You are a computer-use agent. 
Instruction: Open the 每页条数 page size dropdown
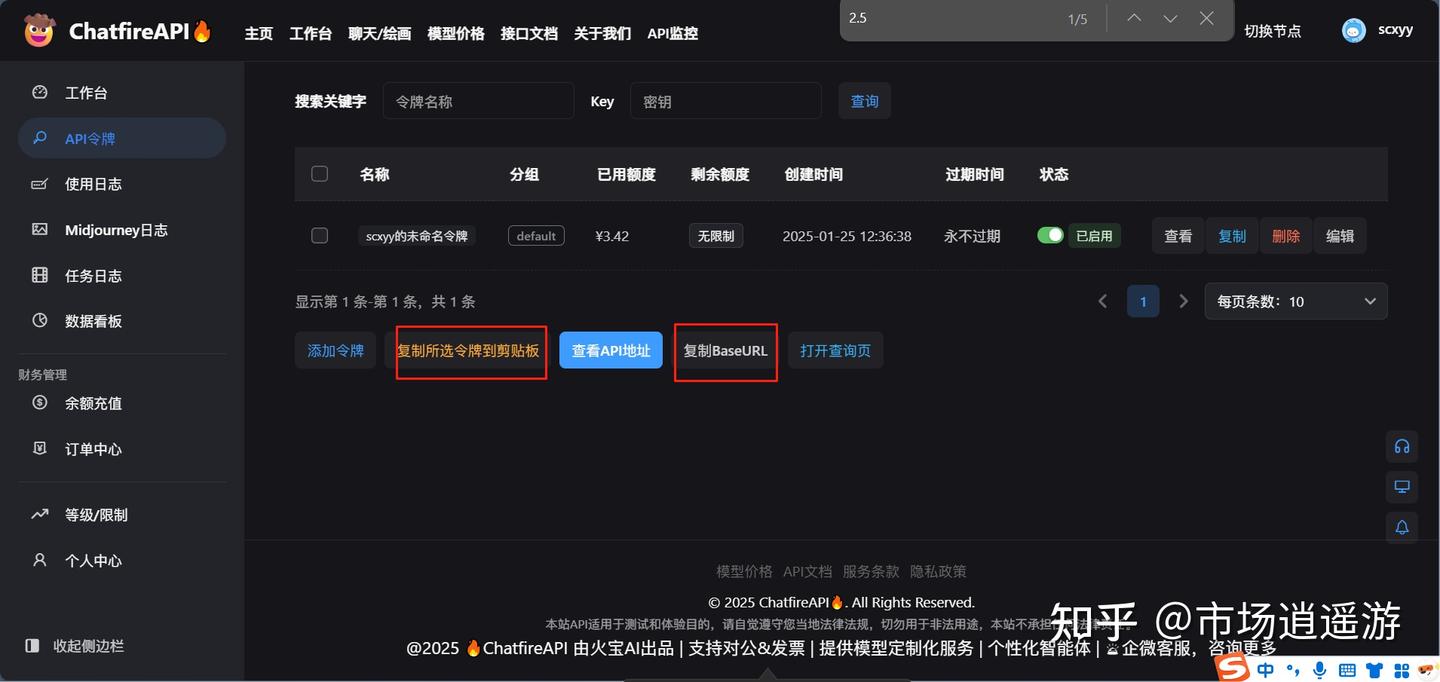click(1295, 300)
